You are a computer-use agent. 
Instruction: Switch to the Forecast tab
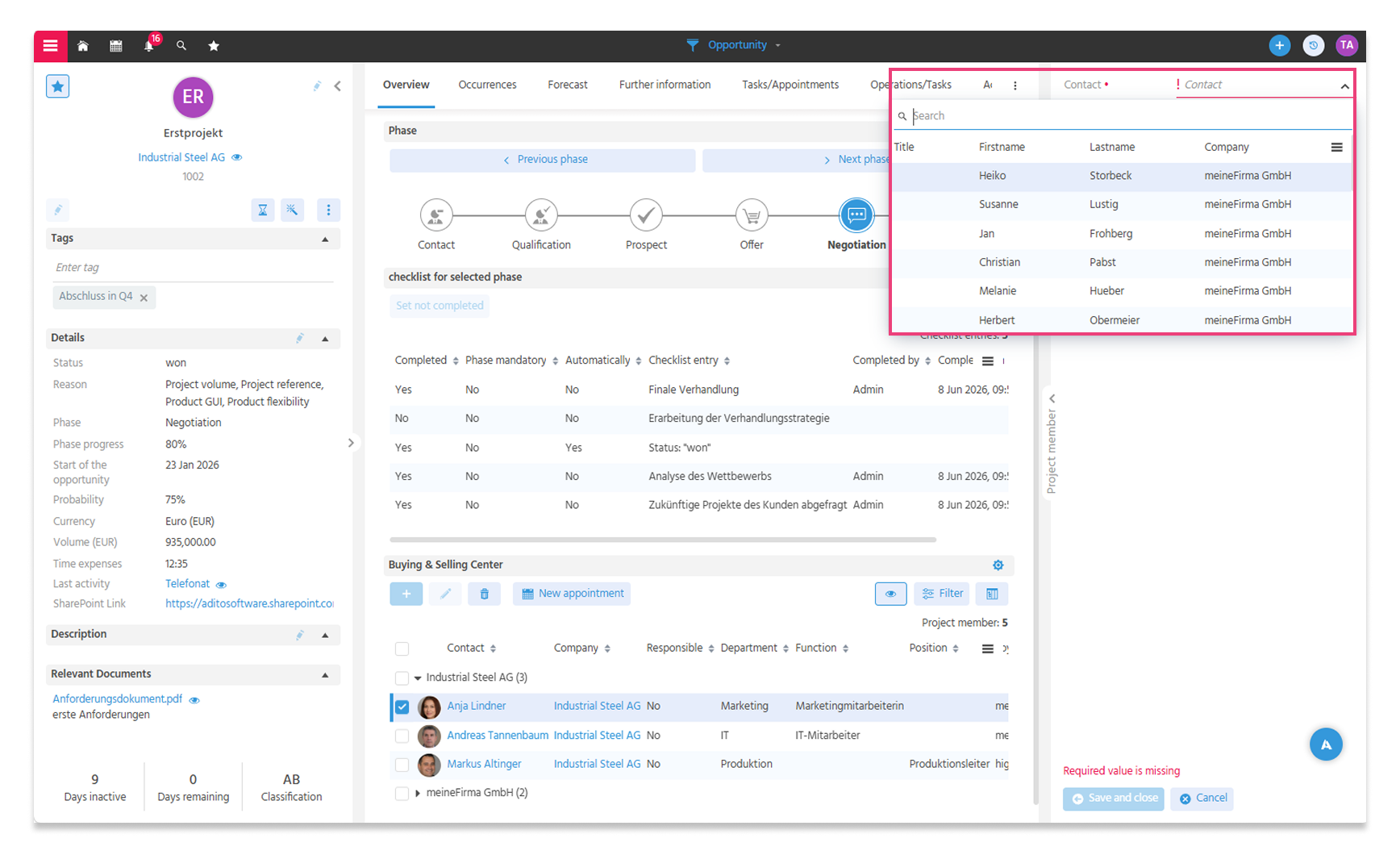click(568, 85)
